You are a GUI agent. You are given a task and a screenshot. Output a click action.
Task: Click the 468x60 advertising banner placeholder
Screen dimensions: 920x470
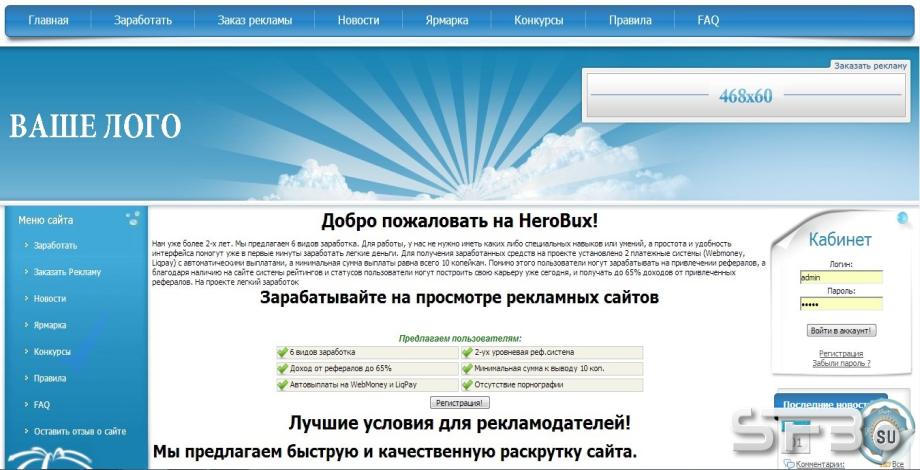click(x=746, y=96)
